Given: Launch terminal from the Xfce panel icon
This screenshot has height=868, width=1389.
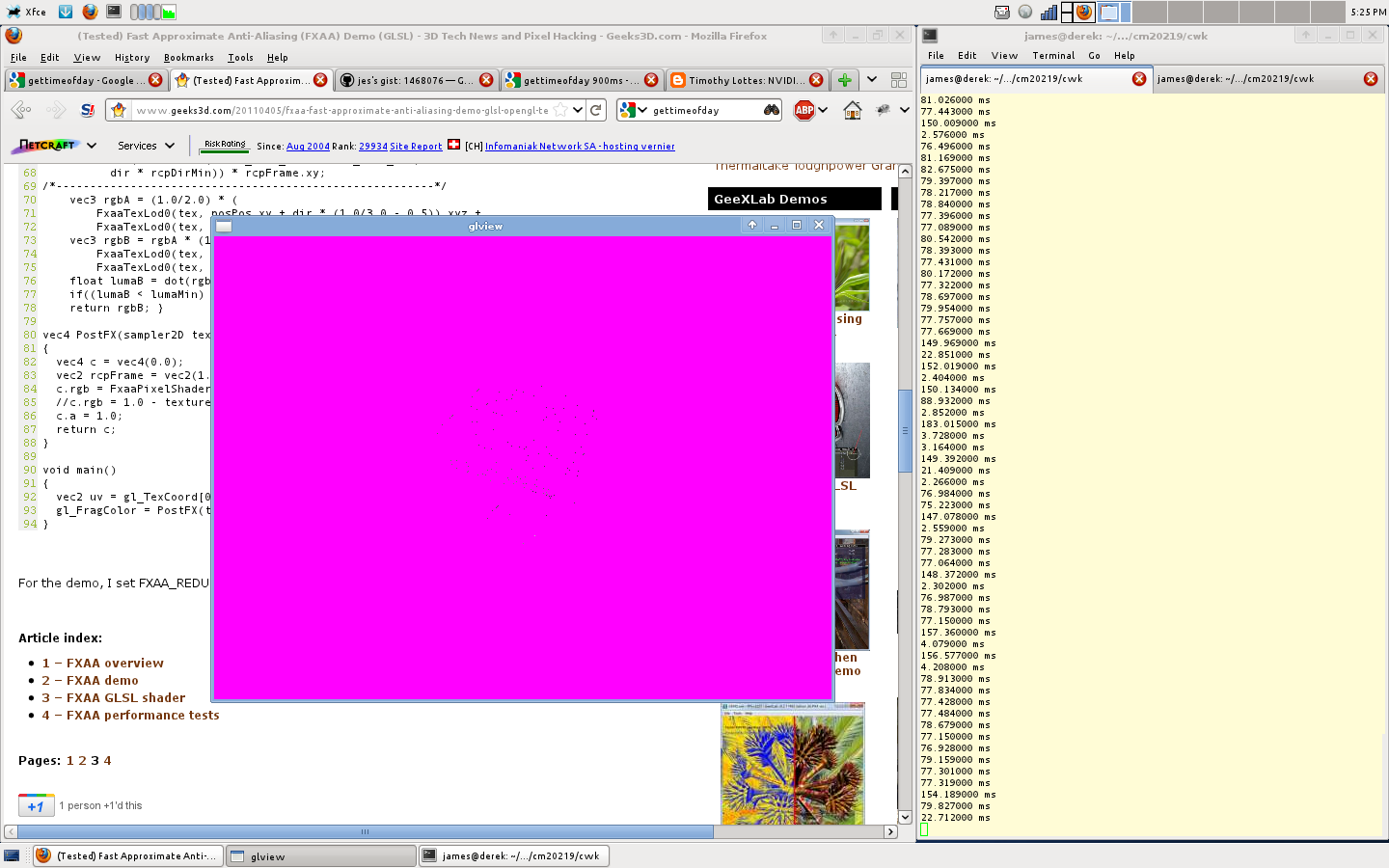Looking at the screenshot, I should [x=114, y=12].
